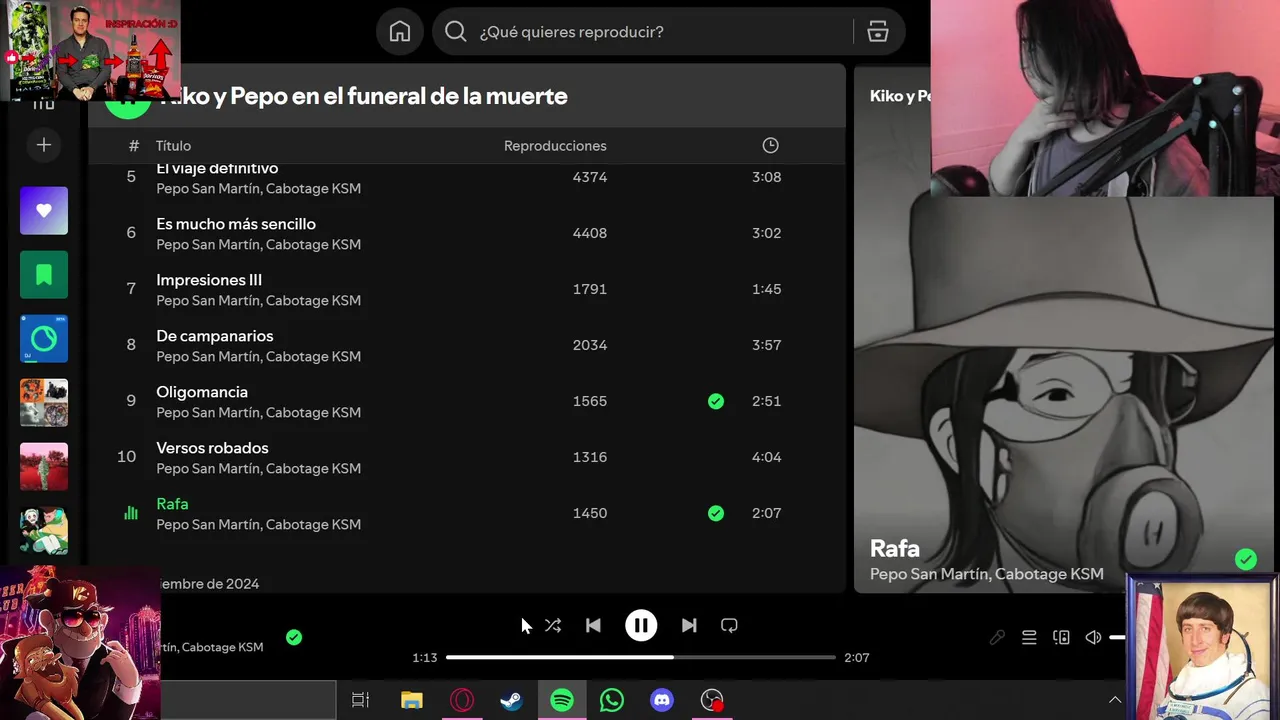
Task: Go to Spotify Home
Action: point(400,32)
